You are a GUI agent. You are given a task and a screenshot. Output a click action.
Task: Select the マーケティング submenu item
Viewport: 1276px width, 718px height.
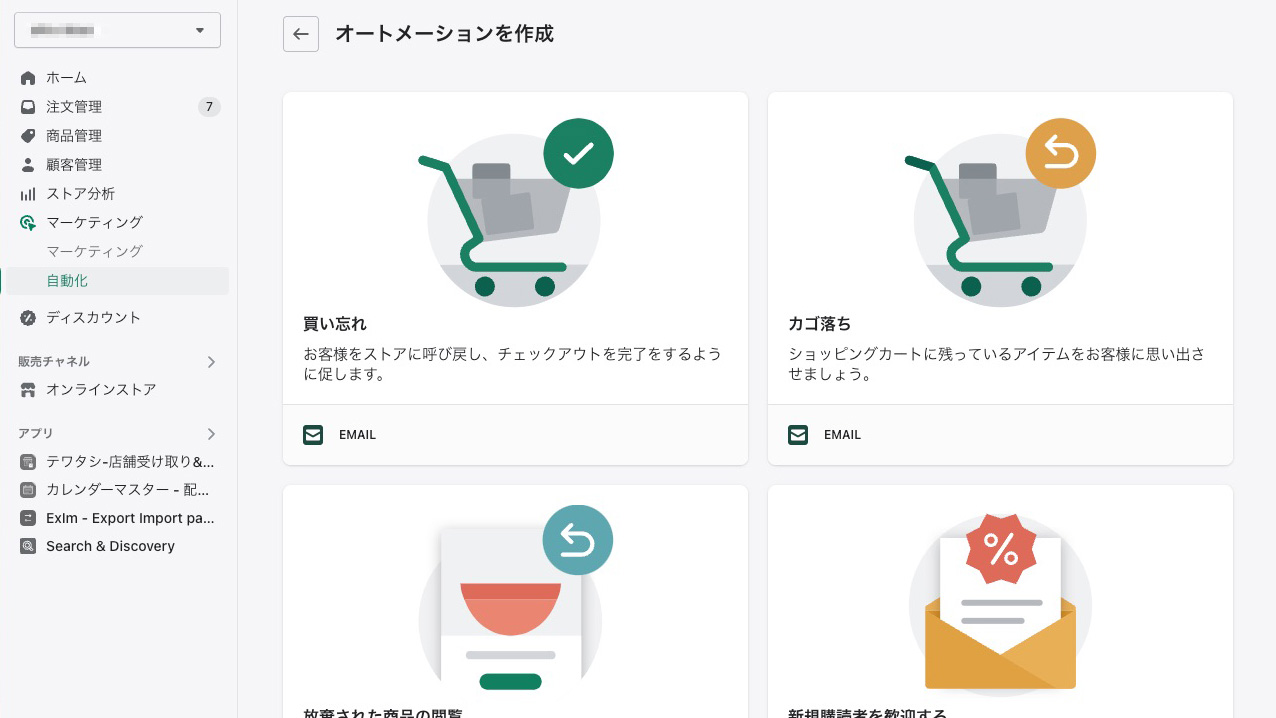coord(95,252)
